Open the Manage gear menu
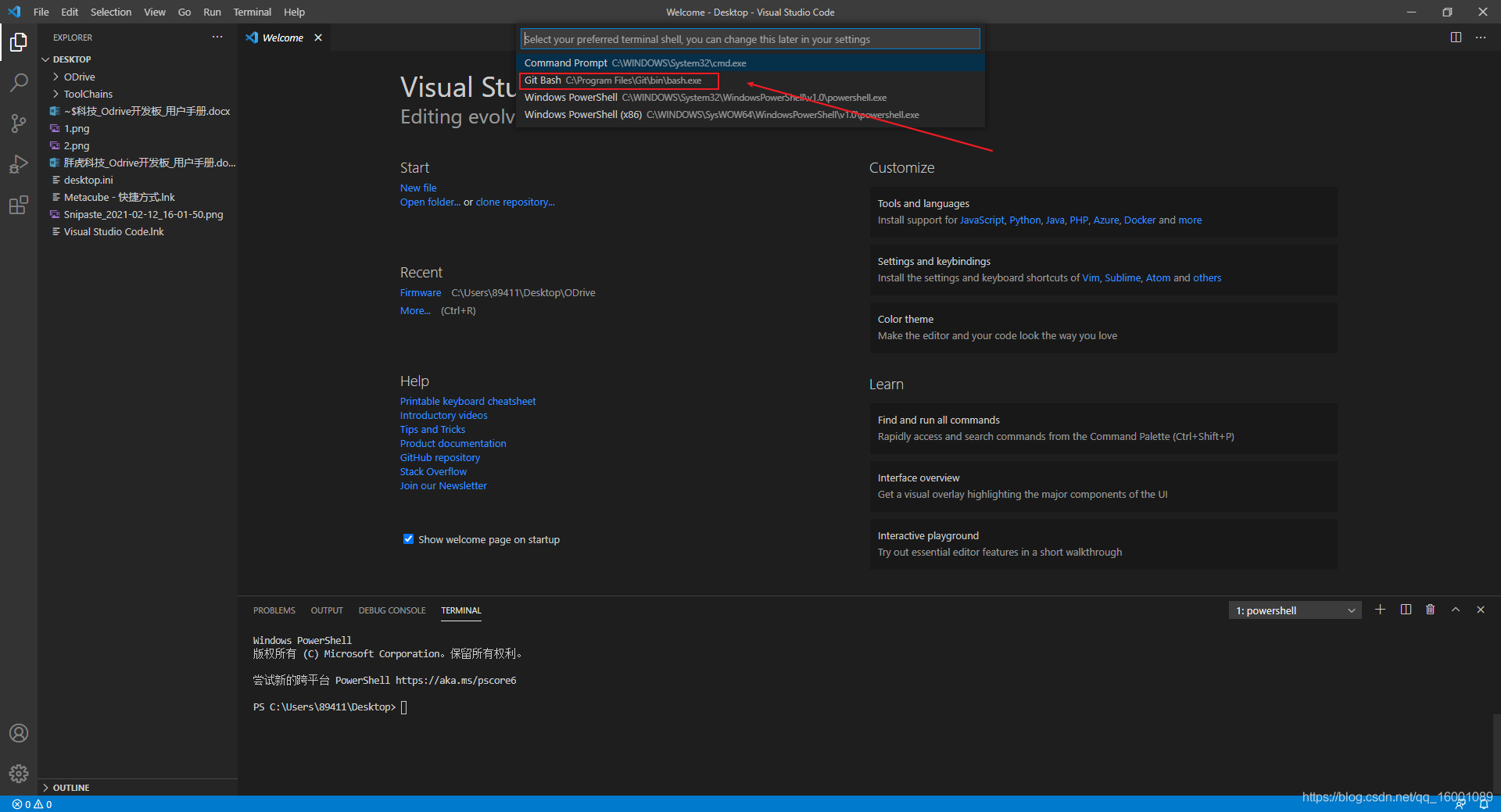Image resolution: width=1501 pixels, height=812 pixels. 19,774
